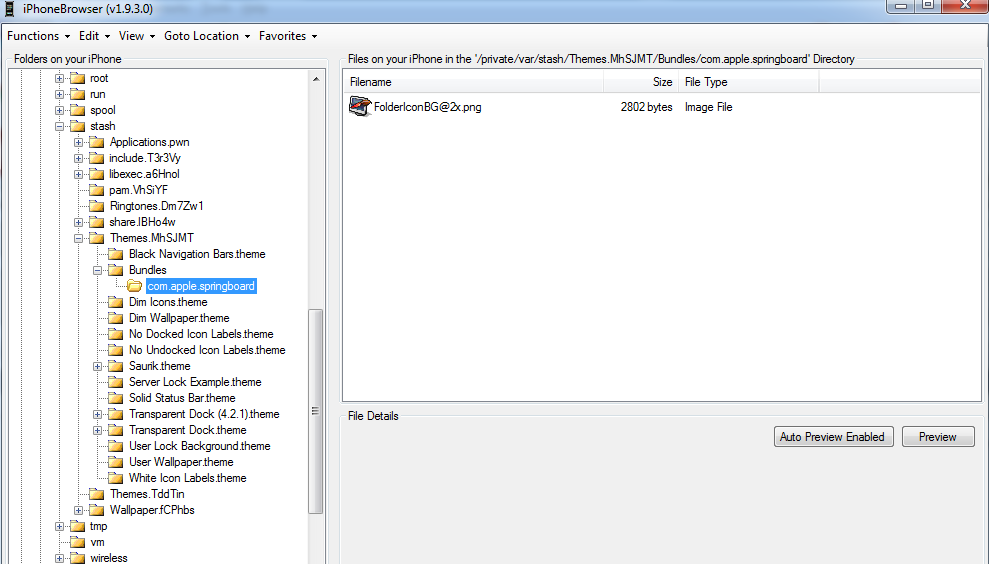
Task: Click the Dim Icons.theme folder icon
Action: (115, 302)
